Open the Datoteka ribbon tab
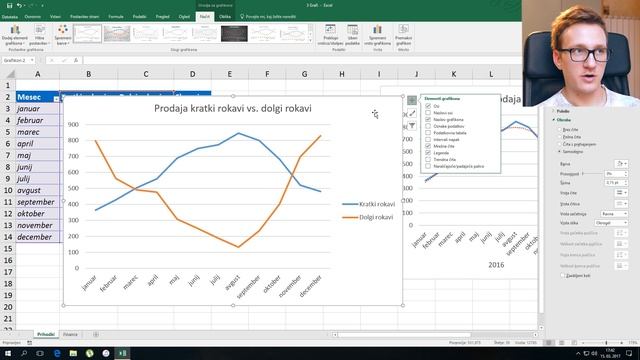Viewport: 640px width, 360px height. (x=9, y=17)
